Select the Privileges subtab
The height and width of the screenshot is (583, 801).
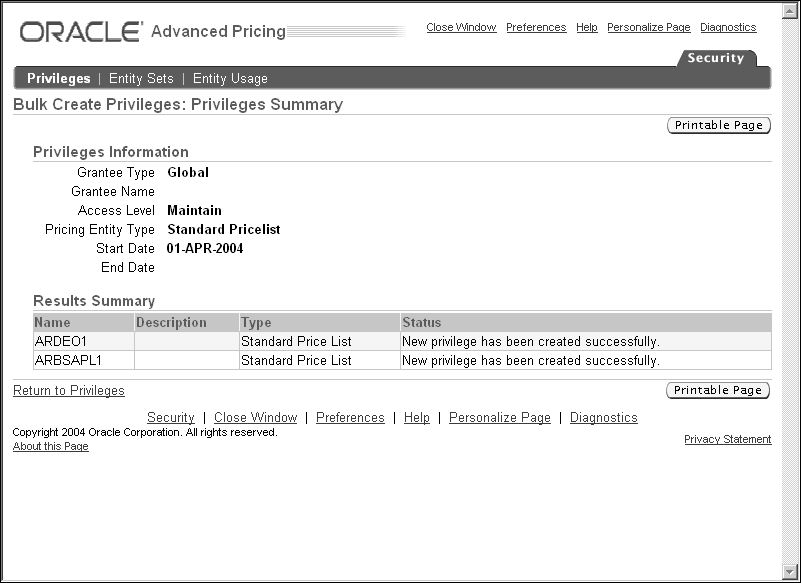[x=59, y=78]
